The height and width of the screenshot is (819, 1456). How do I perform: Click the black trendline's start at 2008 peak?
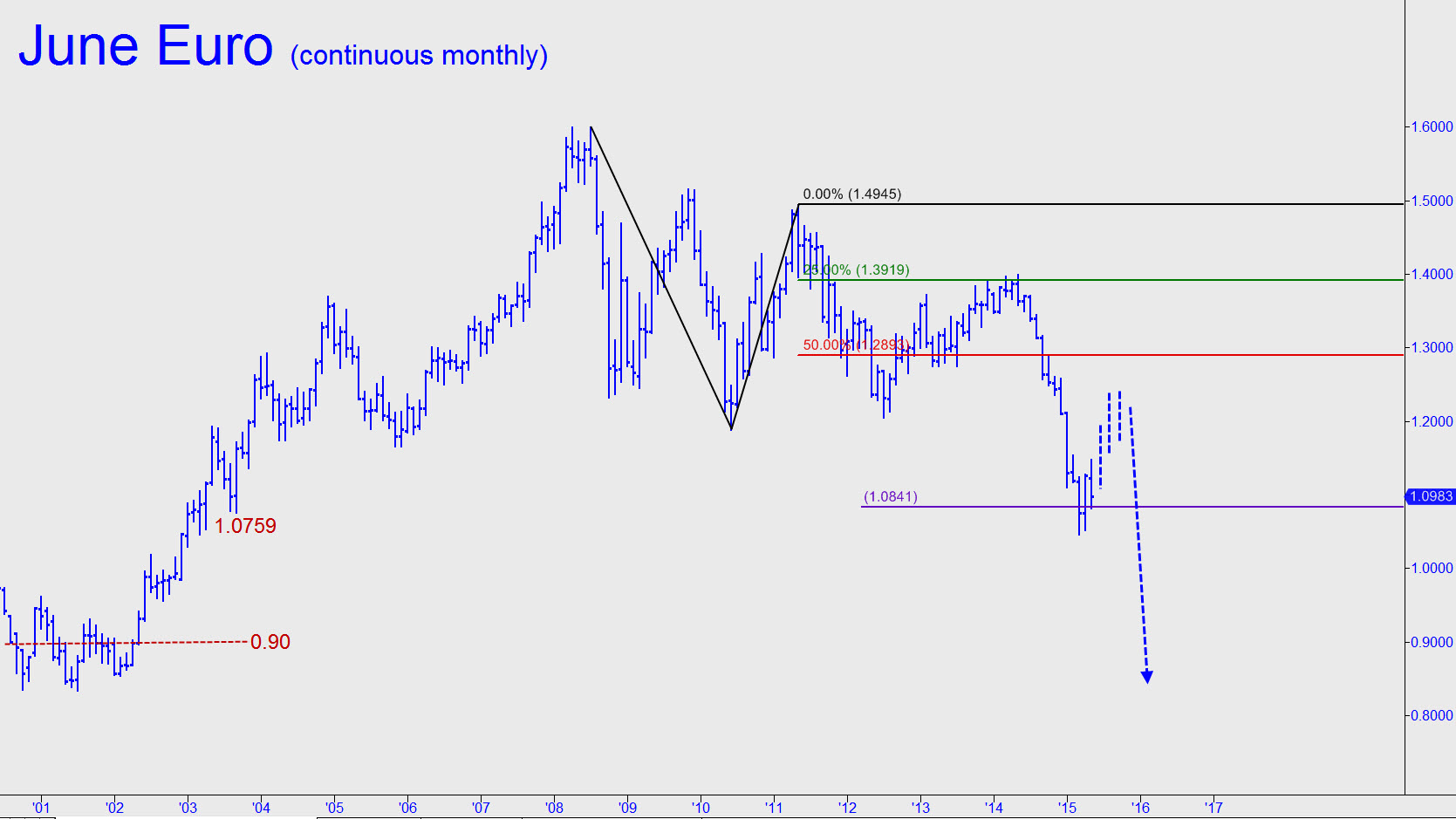pos(591,128)
